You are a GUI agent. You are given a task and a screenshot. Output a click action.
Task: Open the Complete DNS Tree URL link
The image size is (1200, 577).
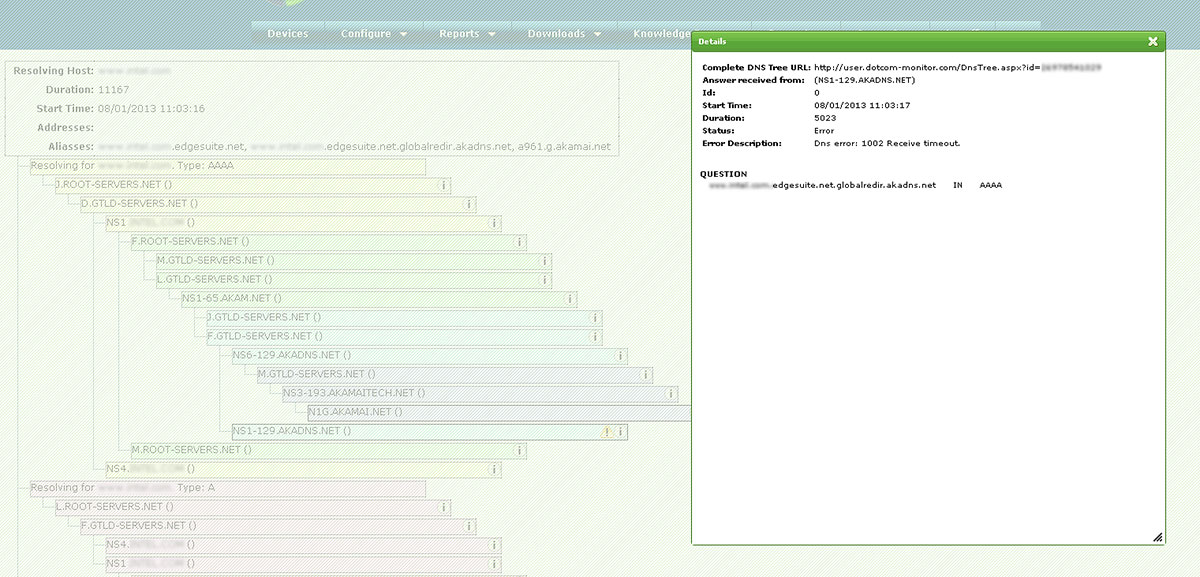(x=958, y=68)
